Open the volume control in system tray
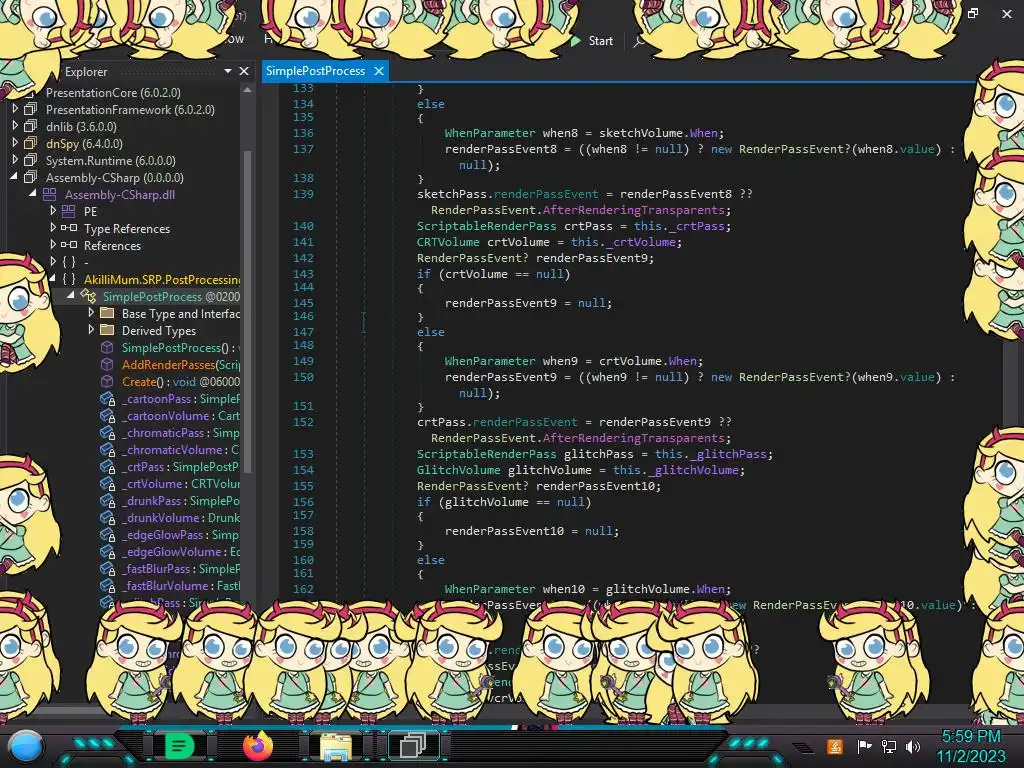 913,746
